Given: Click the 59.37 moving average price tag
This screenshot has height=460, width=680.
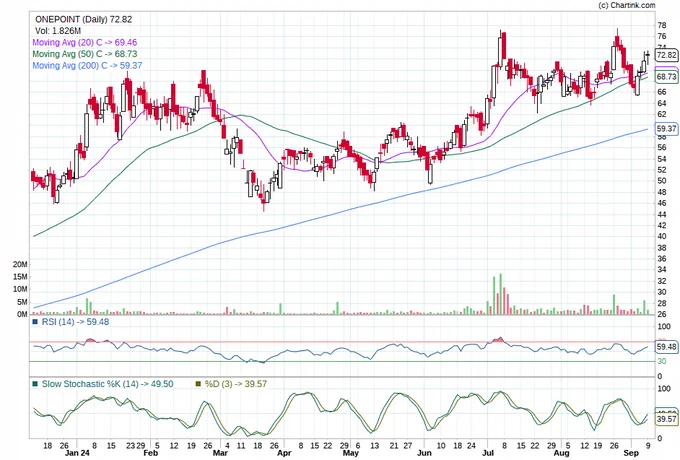Looking at the screenshot, I should pyautogui.click(x=666, y=129).
